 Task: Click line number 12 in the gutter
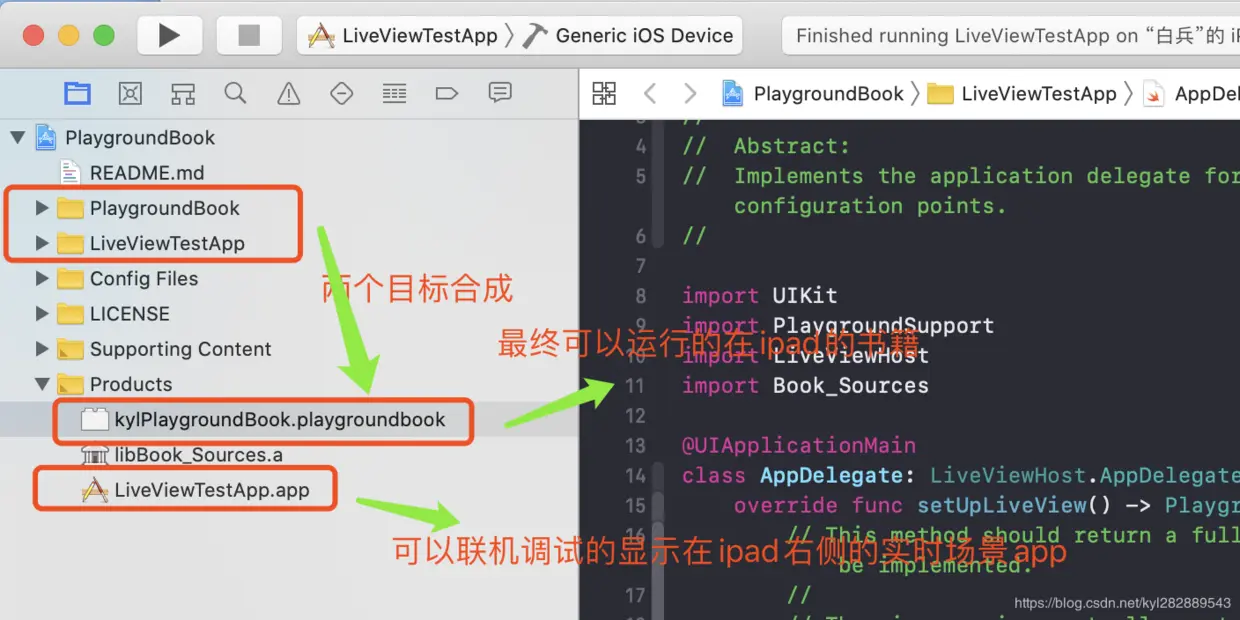coord(636,415)
